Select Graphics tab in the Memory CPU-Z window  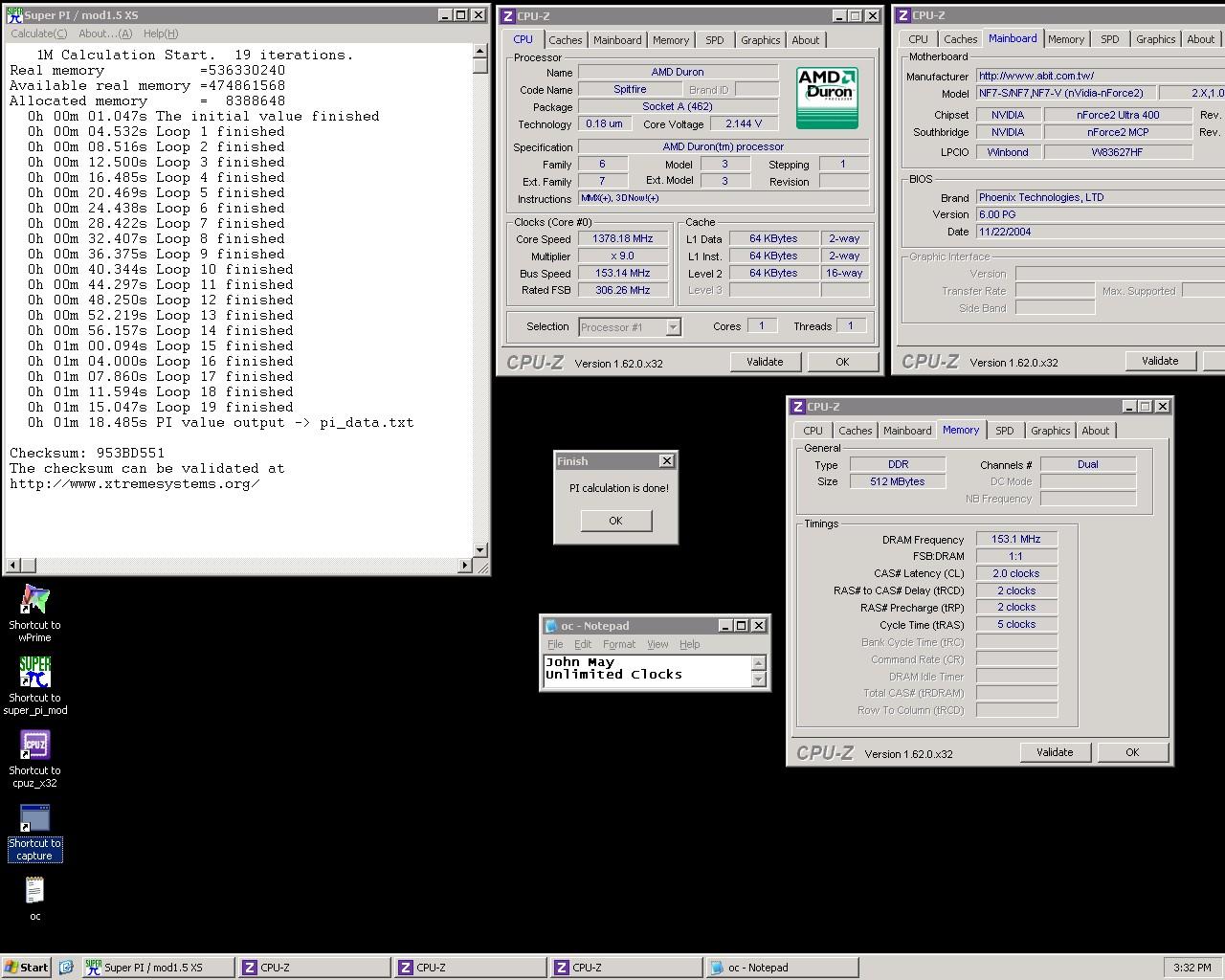pyautogui.click(x=1051, y=431)
